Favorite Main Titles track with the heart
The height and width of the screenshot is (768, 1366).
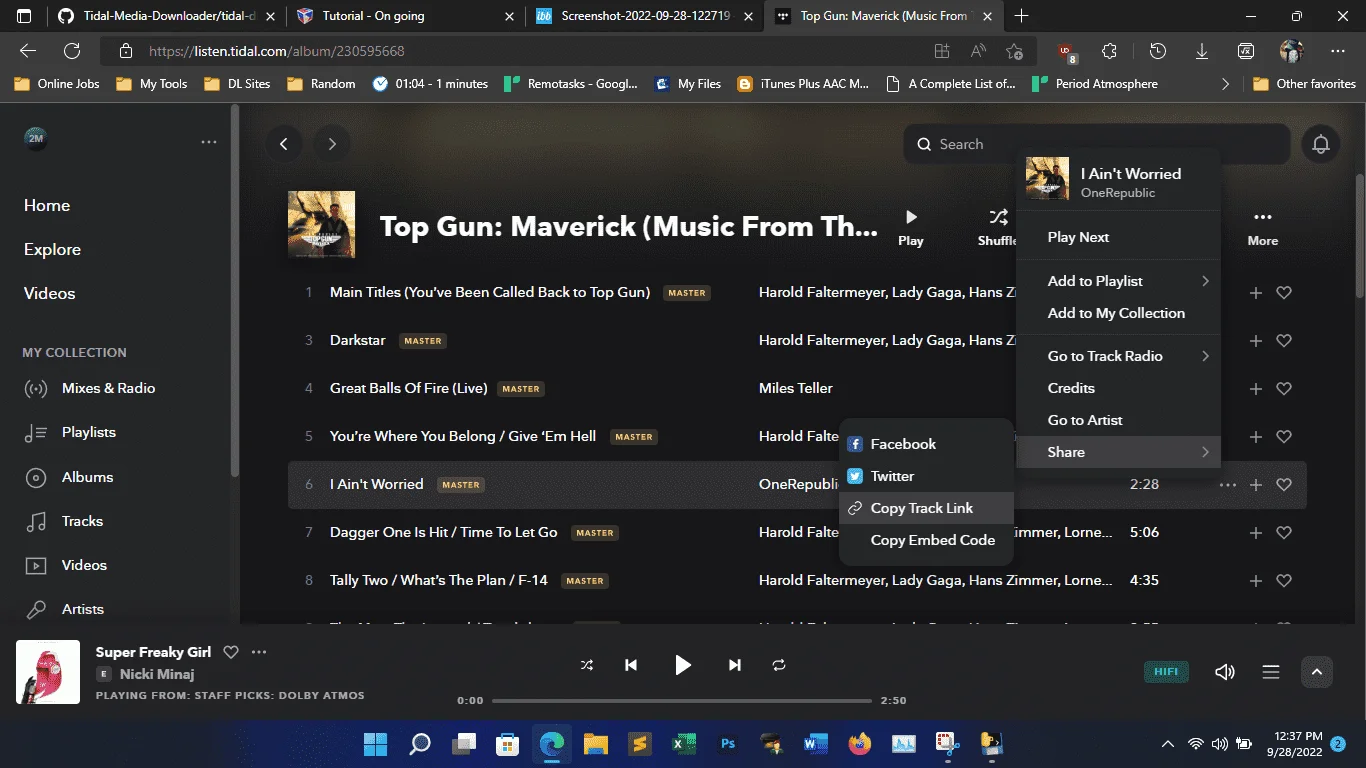coord(1284,293)
